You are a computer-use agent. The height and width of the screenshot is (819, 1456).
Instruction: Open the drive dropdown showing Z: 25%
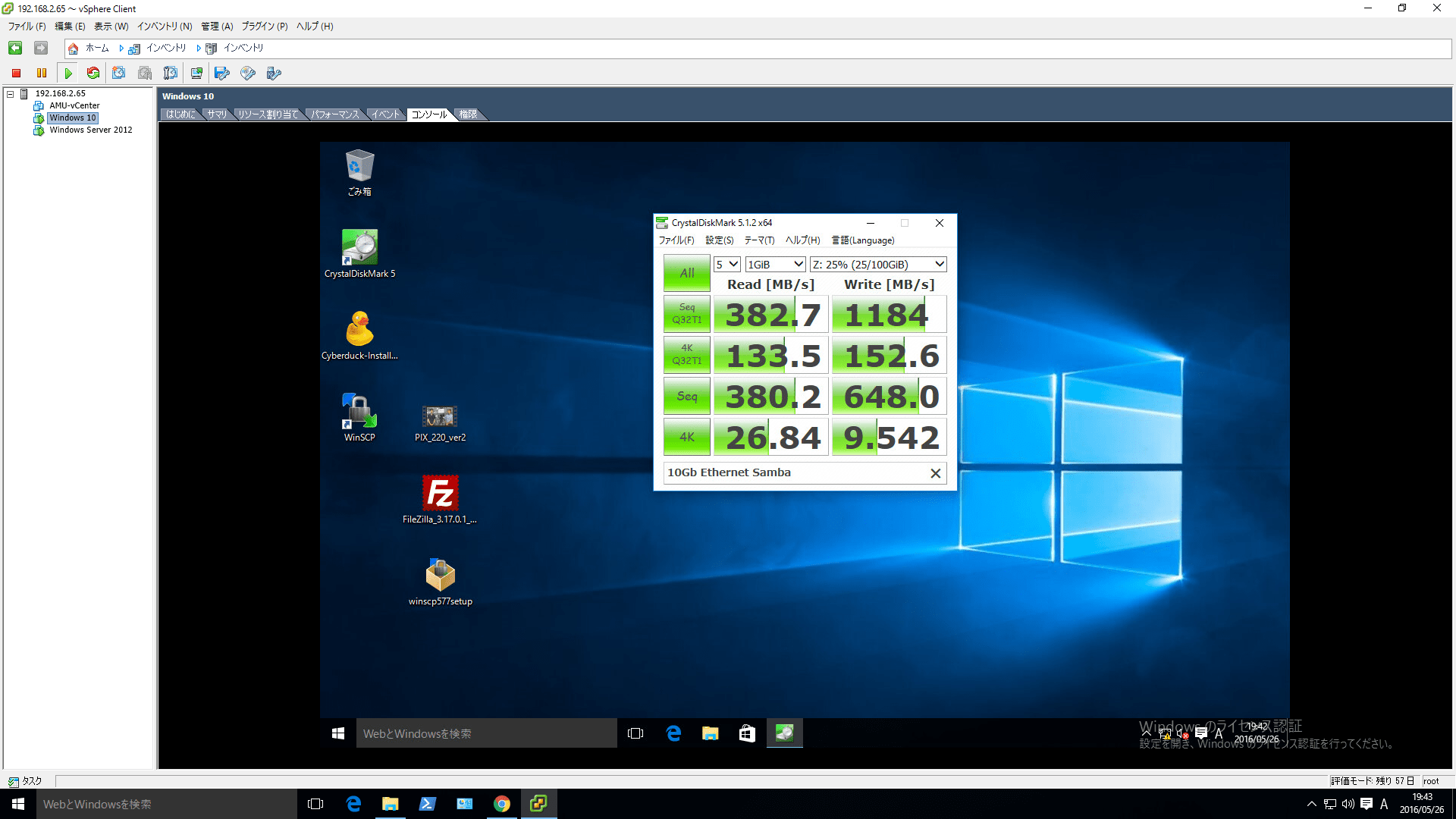878,265
